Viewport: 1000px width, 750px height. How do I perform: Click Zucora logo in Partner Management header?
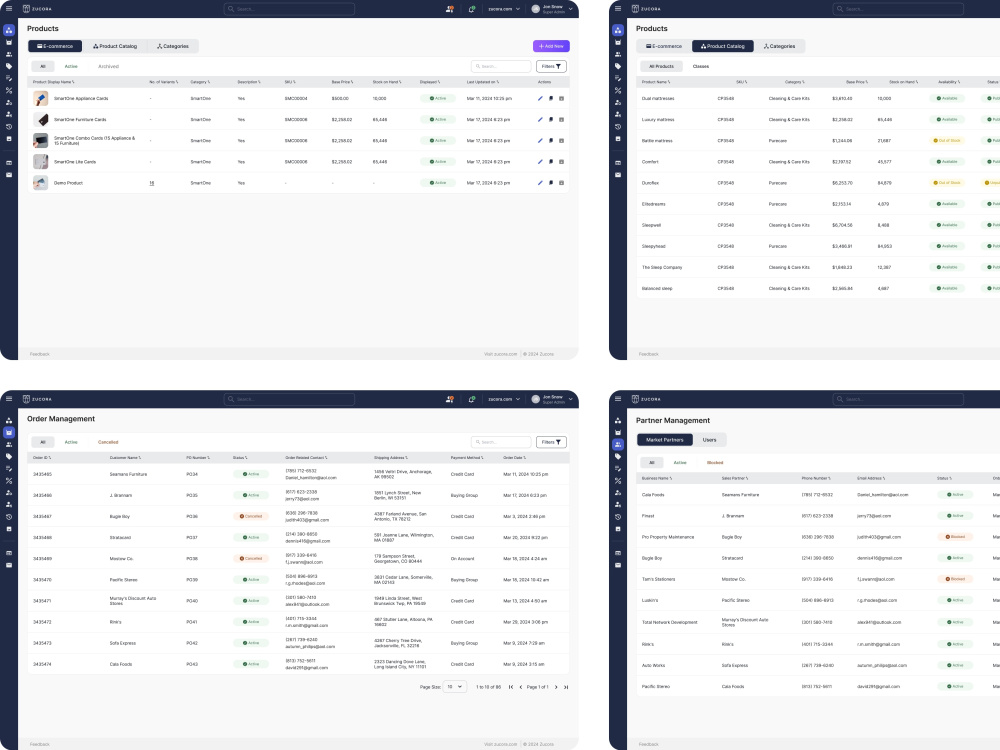point(646,399)
